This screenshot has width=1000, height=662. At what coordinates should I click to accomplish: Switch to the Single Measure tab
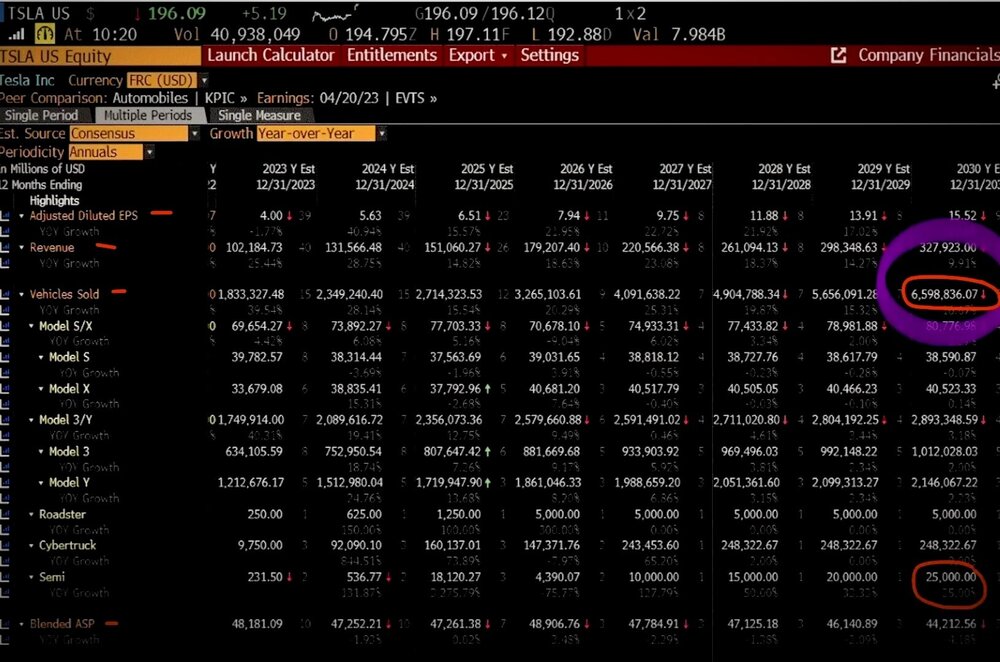pyautogui.click(x=260, y=115)
